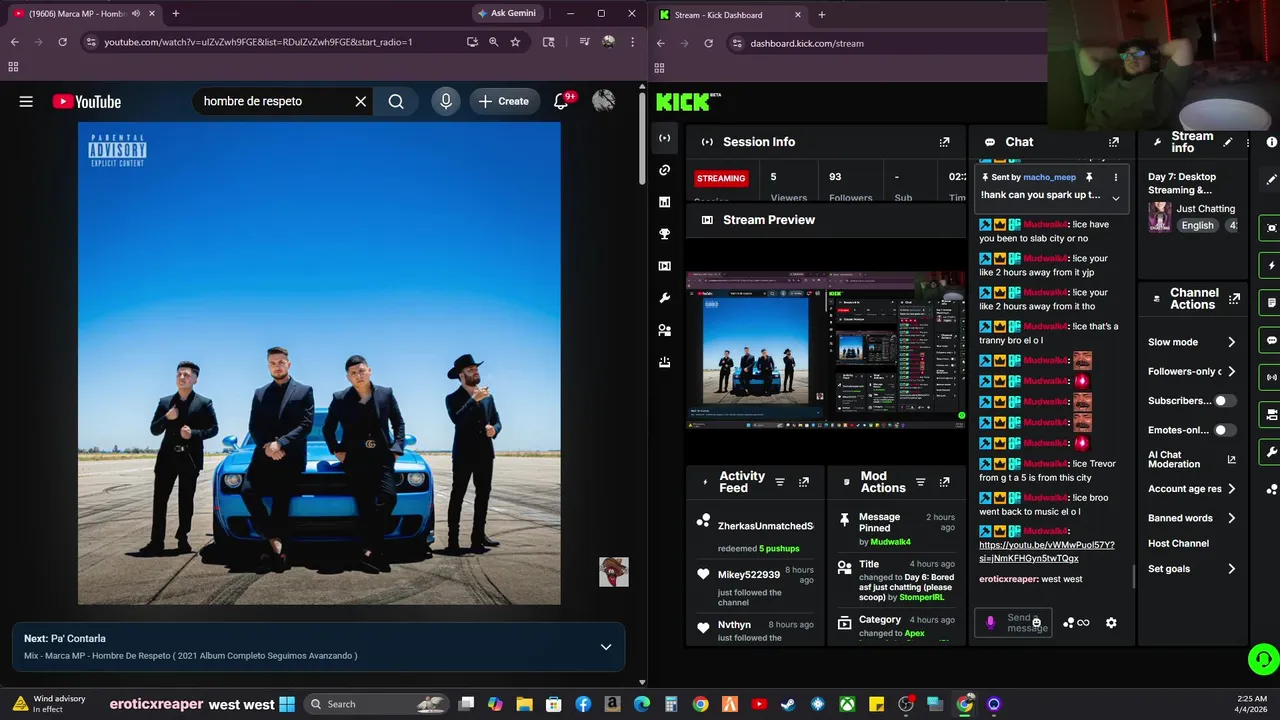1280x720 pixels.
Task: Open trophy achievements icon in Kick sidebar
Action: pyautogui.click(x=664, y=234)
